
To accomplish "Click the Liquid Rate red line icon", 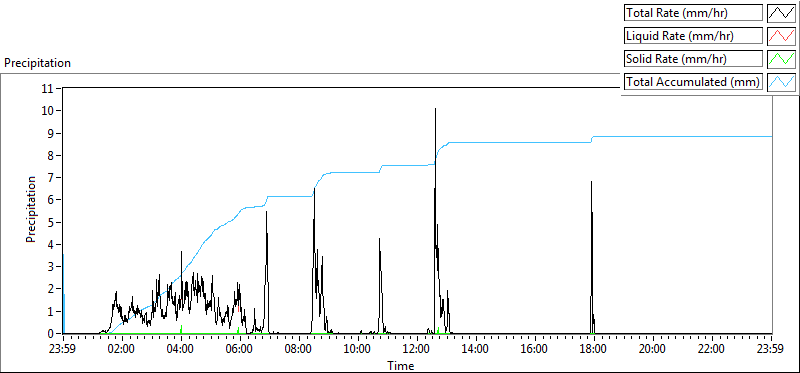I will point(782,36).
